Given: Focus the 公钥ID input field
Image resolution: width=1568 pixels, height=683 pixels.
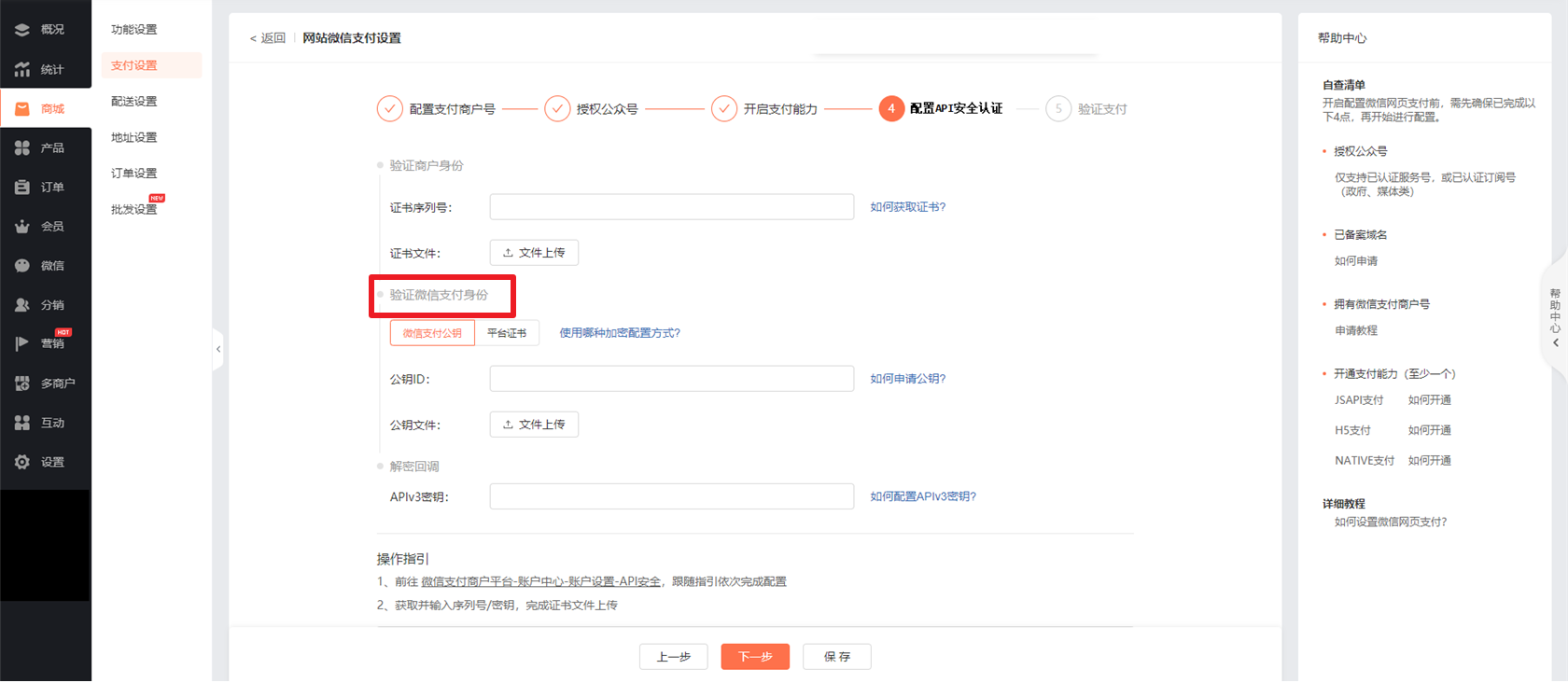Looking at the screenshot, I should 672,379.
